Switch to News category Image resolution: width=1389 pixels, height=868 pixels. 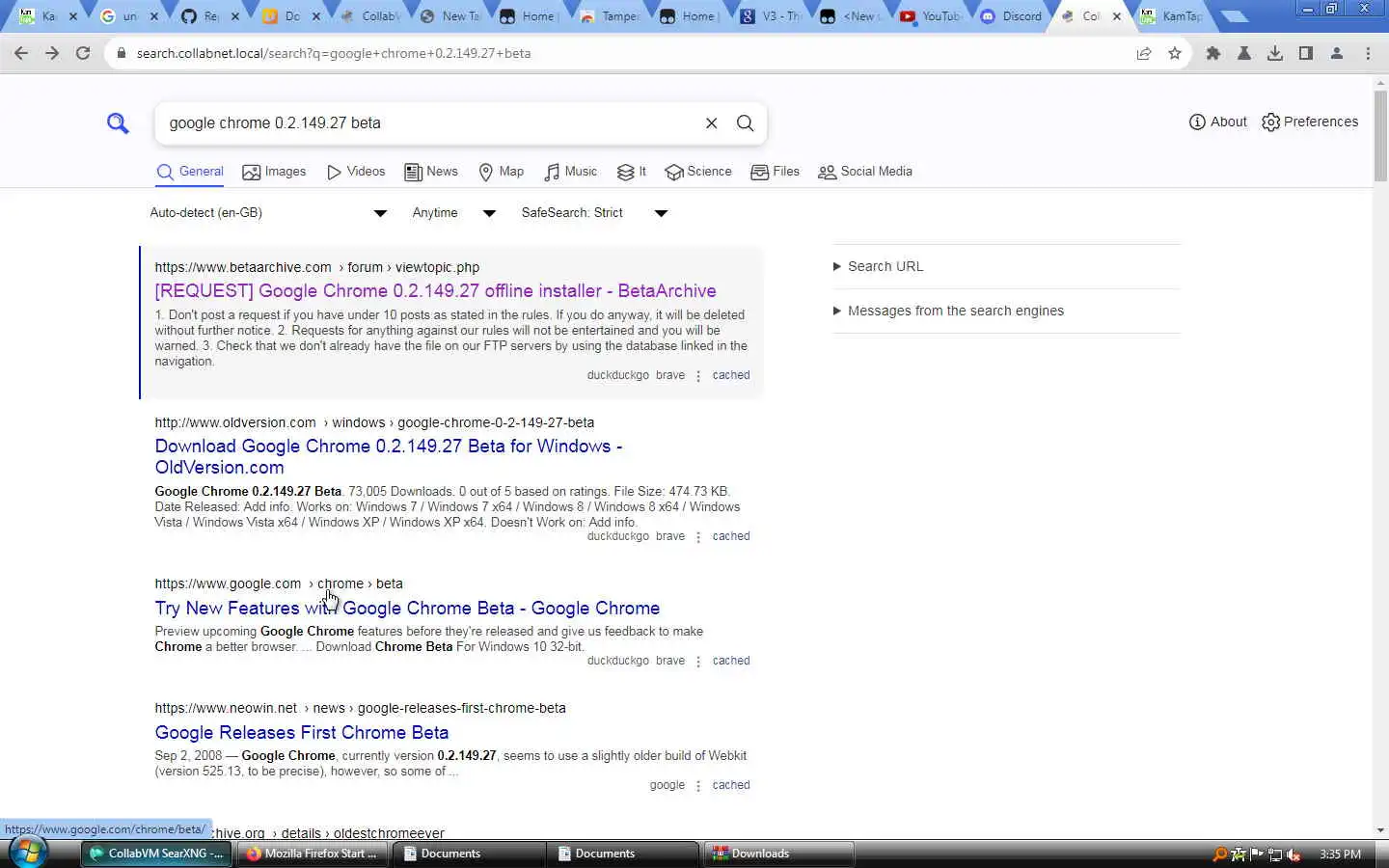tap(431, 172)
